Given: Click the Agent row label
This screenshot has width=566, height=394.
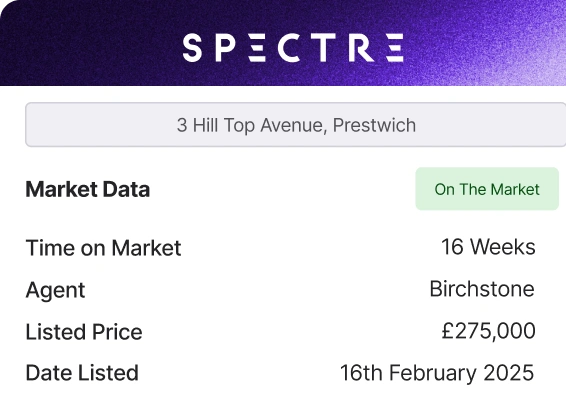Looking at the screenshot, I should click(x=55, y=290).
